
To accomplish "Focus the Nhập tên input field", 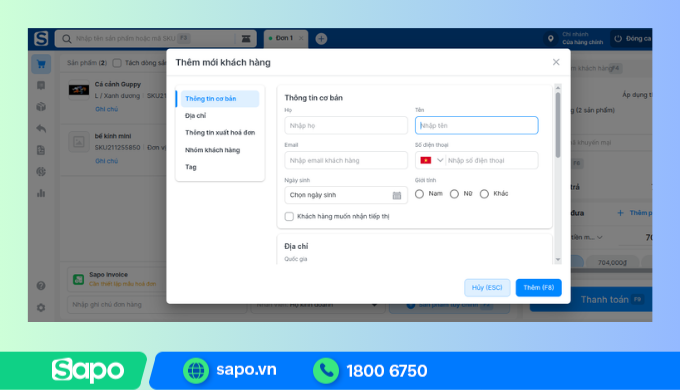I will click(477, 125).
